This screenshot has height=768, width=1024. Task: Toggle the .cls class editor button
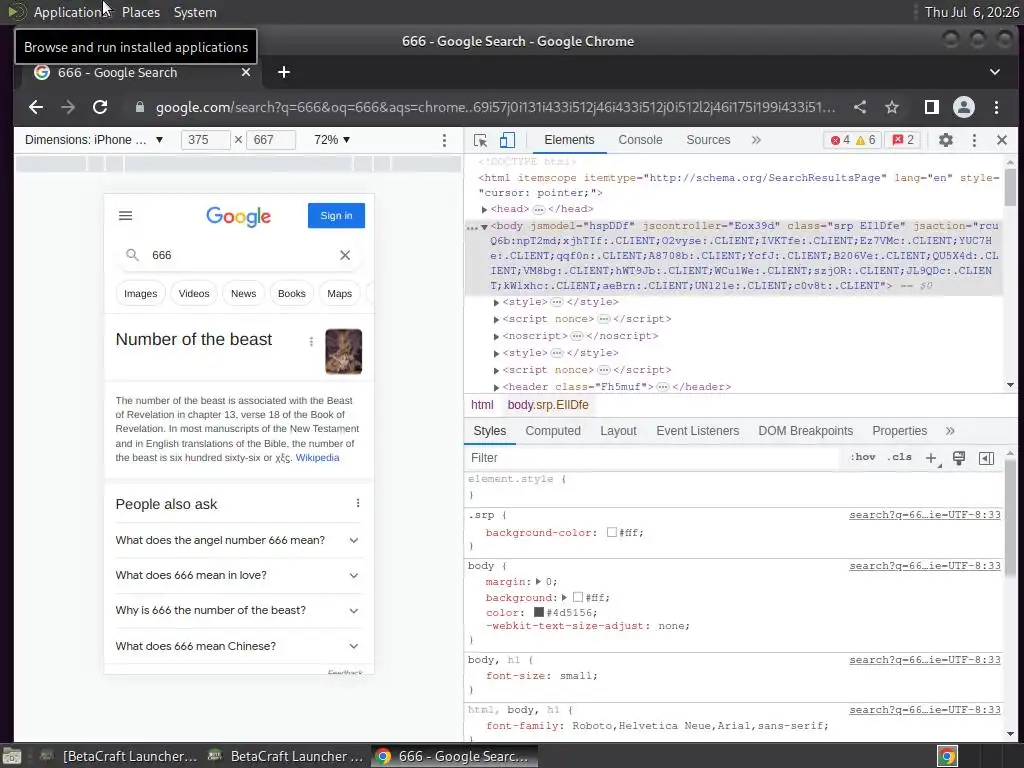pyautogui.click(x=900, y=457)
